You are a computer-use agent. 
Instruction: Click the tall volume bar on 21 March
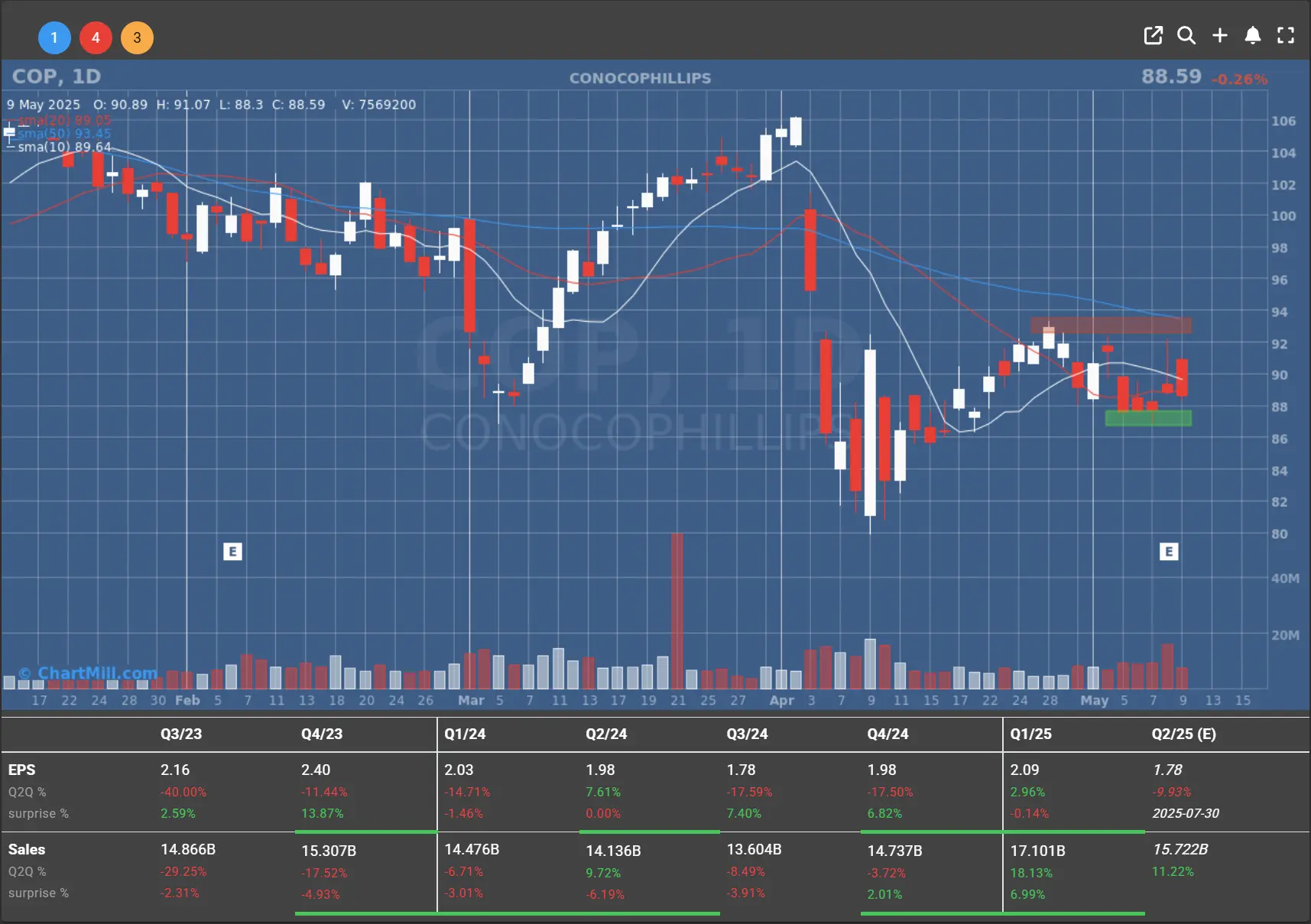point(677,611)
